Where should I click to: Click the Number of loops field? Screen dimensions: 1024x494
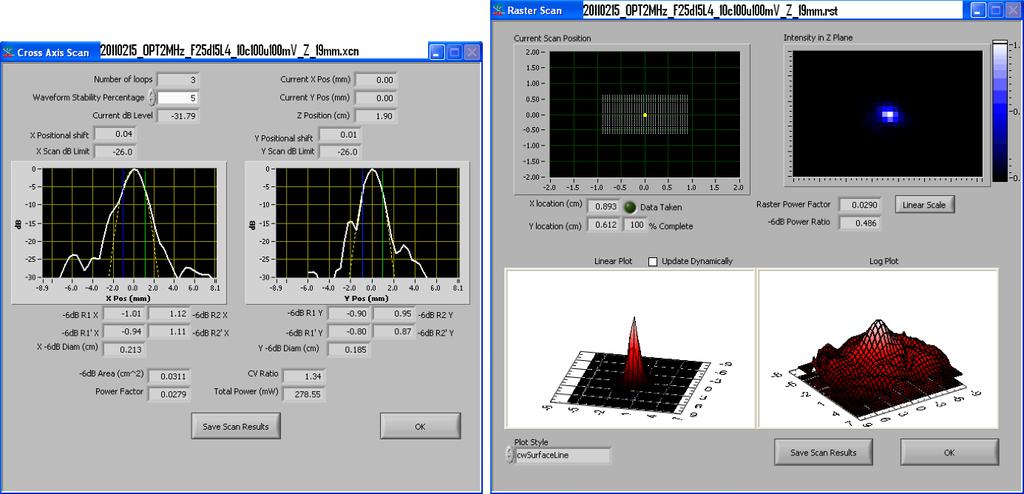pos(178,80)
